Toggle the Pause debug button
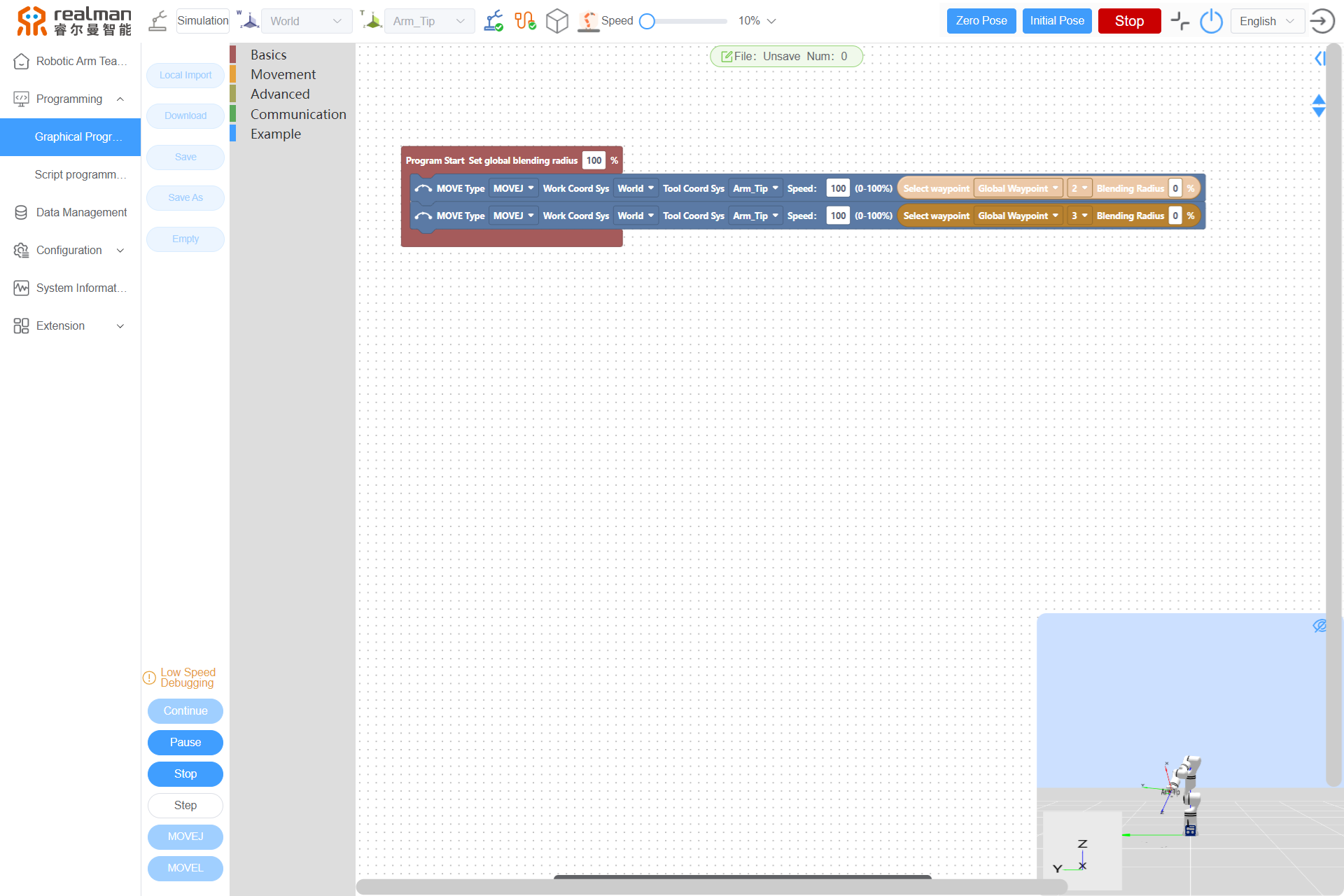 (185, 742)
